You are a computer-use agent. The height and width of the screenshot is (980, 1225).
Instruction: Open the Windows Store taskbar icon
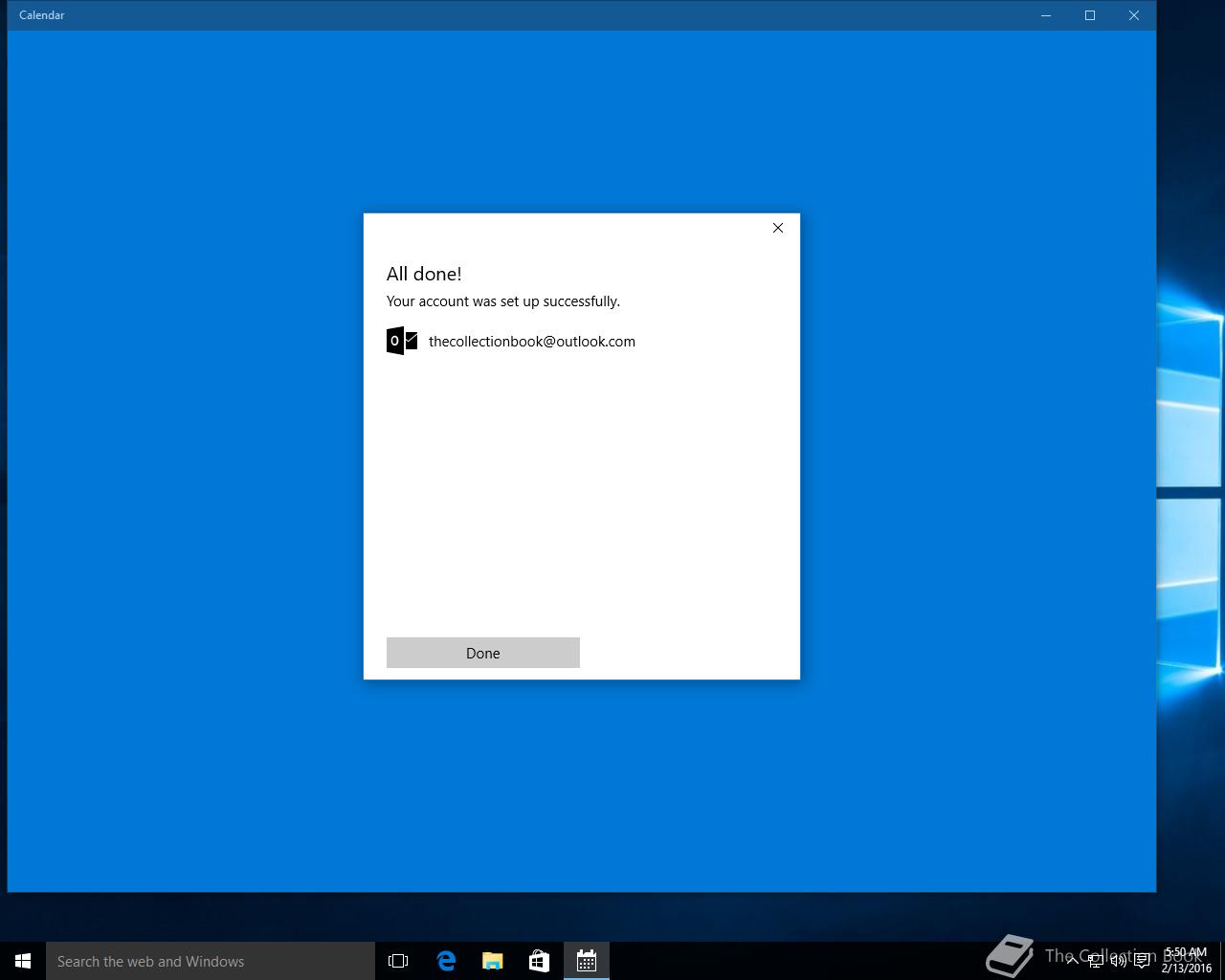(539, 961)
